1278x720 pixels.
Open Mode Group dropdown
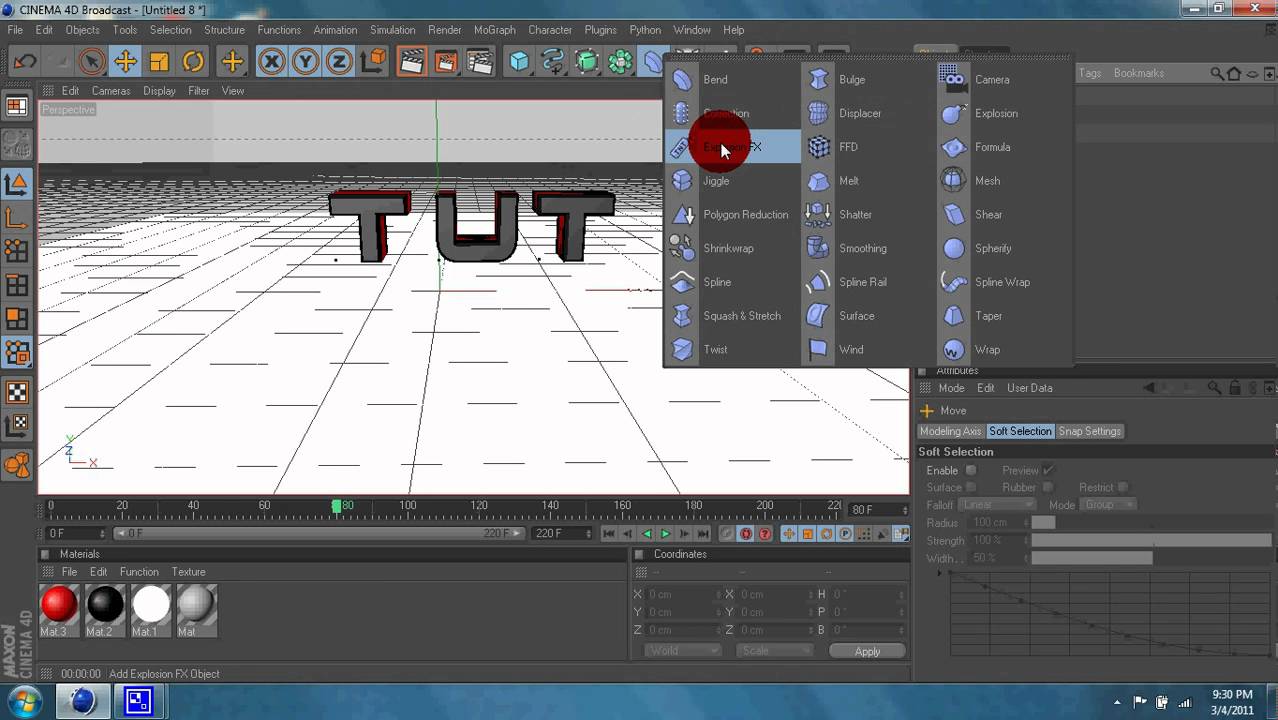point(1108,505)
